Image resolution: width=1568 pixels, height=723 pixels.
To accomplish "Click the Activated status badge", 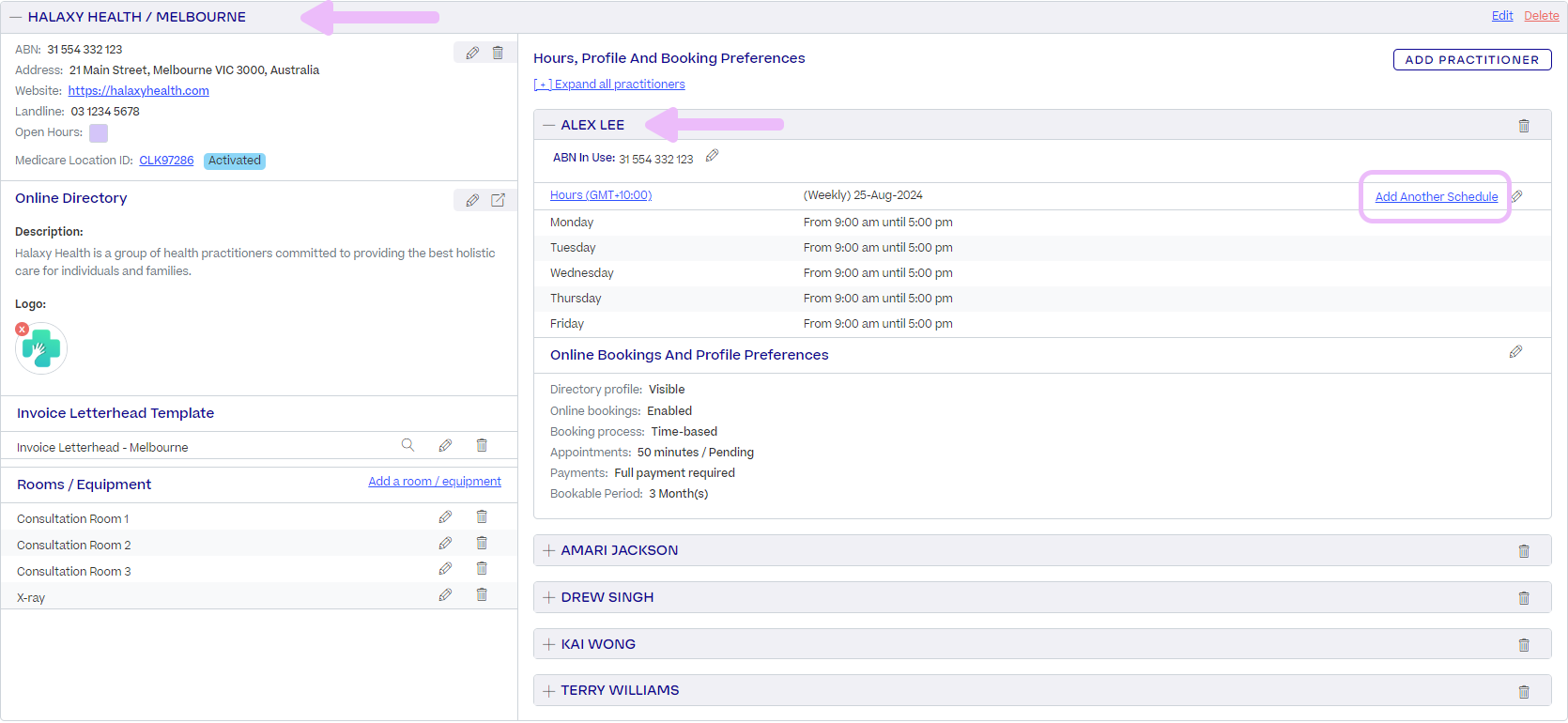I will click(235, 161).
